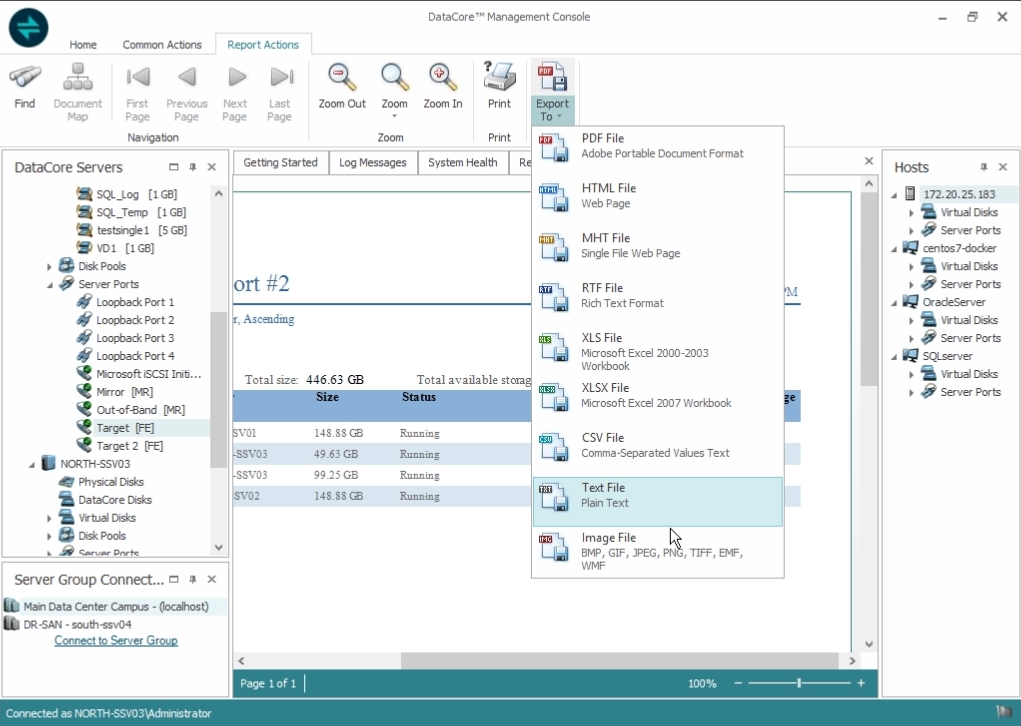Click the Find binoculars icon
Viewport: 1021px width, 726px height.
25,78
